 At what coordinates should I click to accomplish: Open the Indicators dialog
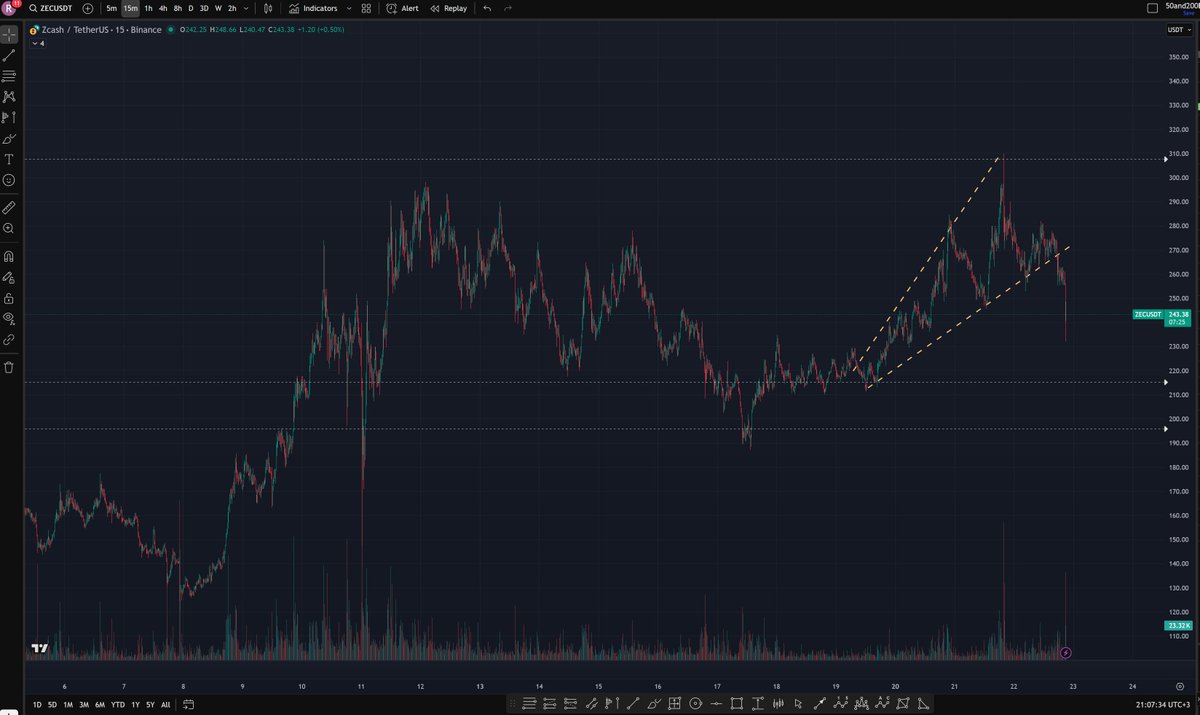click(313, 8)
